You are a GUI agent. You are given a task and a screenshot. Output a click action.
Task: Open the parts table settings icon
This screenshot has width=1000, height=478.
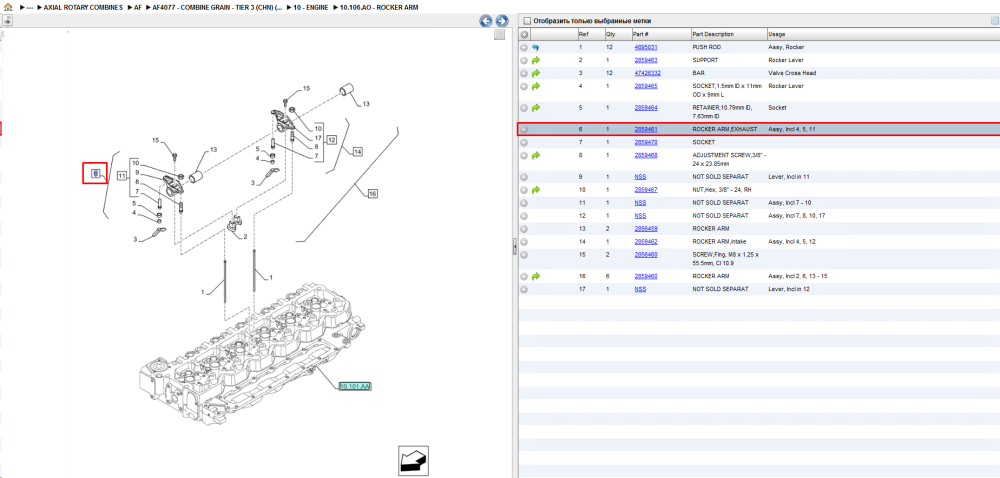coord(994,20)
